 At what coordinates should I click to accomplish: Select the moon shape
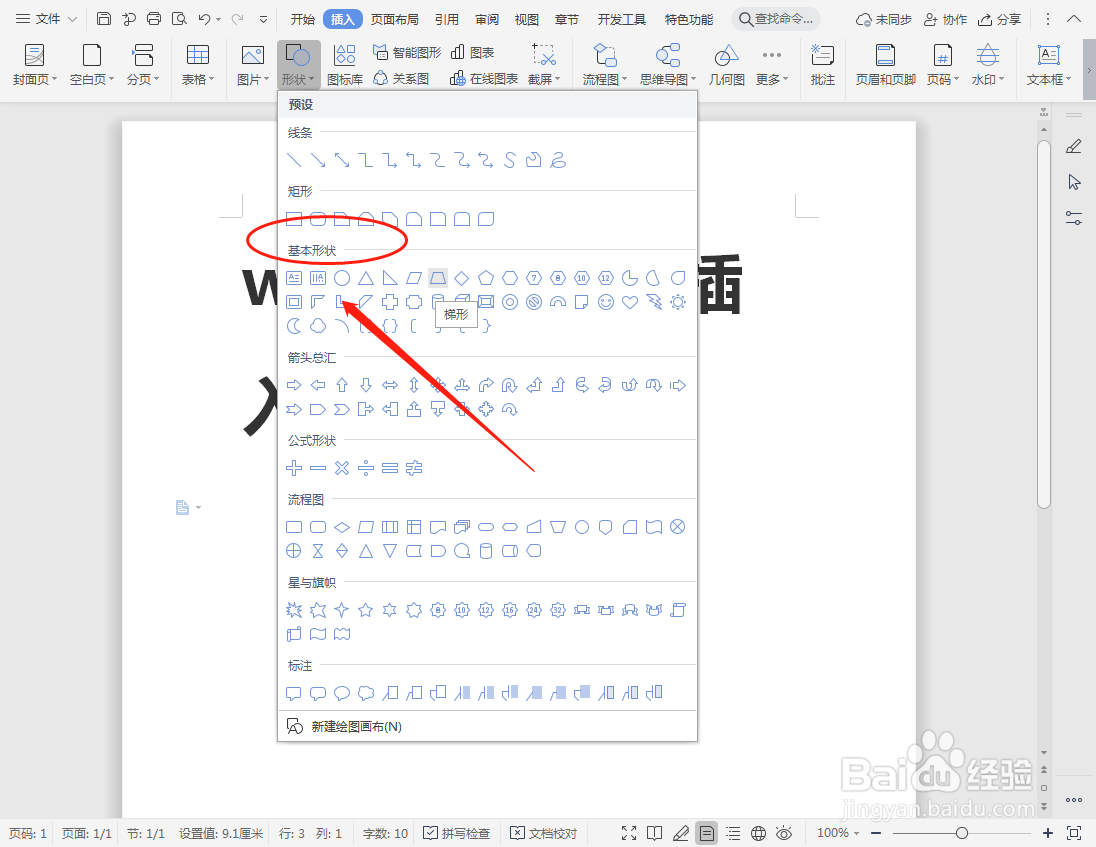[294, 326]
